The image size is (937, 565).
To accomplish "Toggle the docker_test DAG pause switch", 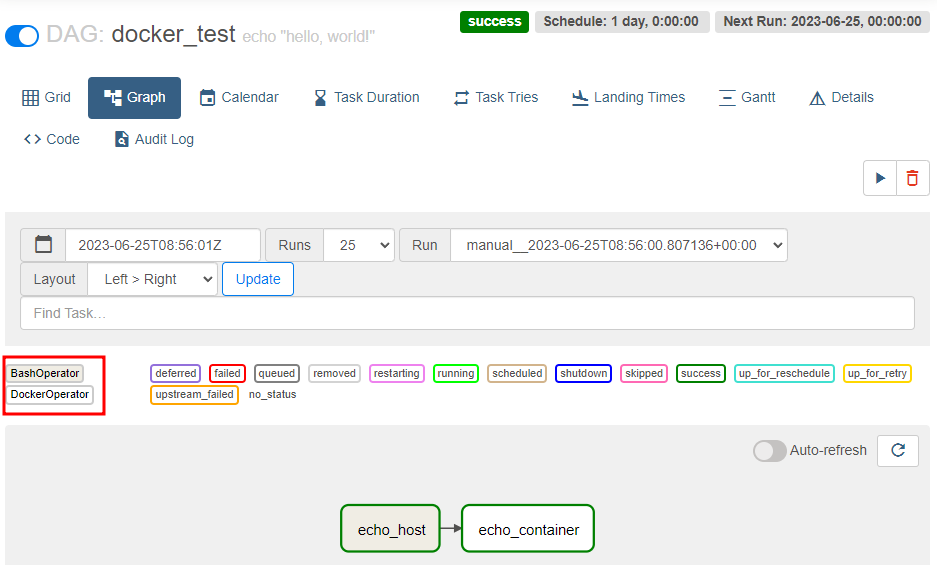I will click(x=22, y=36).
